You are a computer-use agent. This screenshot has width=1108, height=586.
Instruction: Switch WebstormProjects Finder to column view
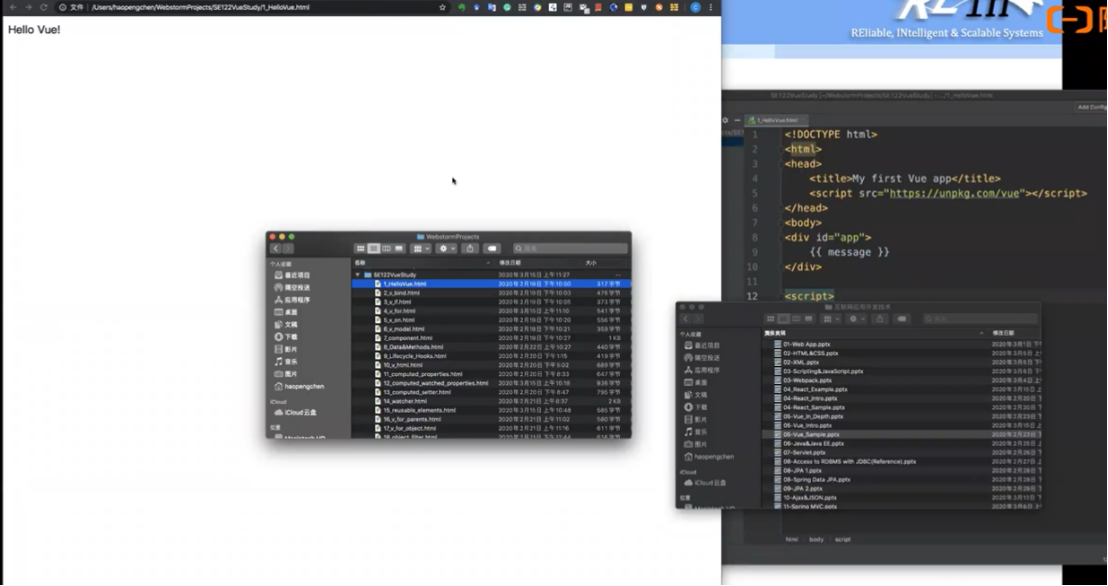[x=387, y=249]
